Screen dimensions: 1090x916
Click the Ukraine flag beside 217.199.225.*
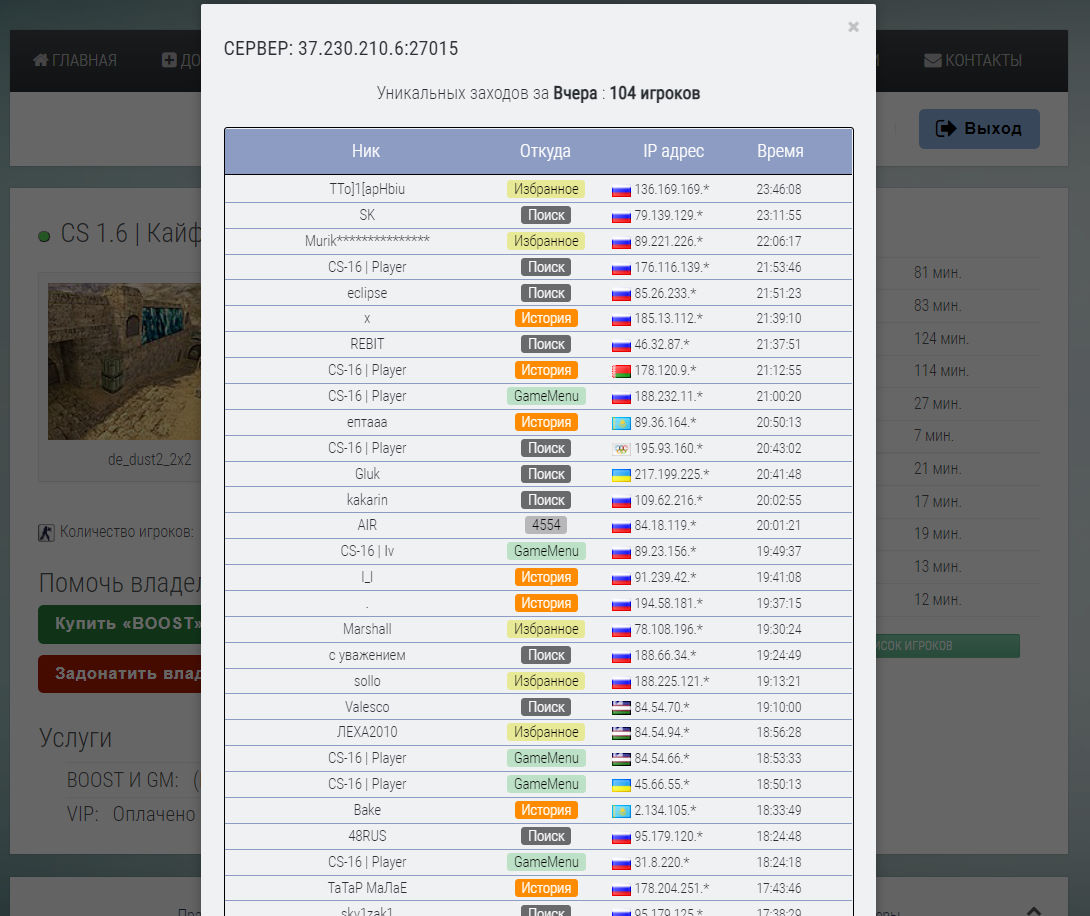tap(621, 475)
